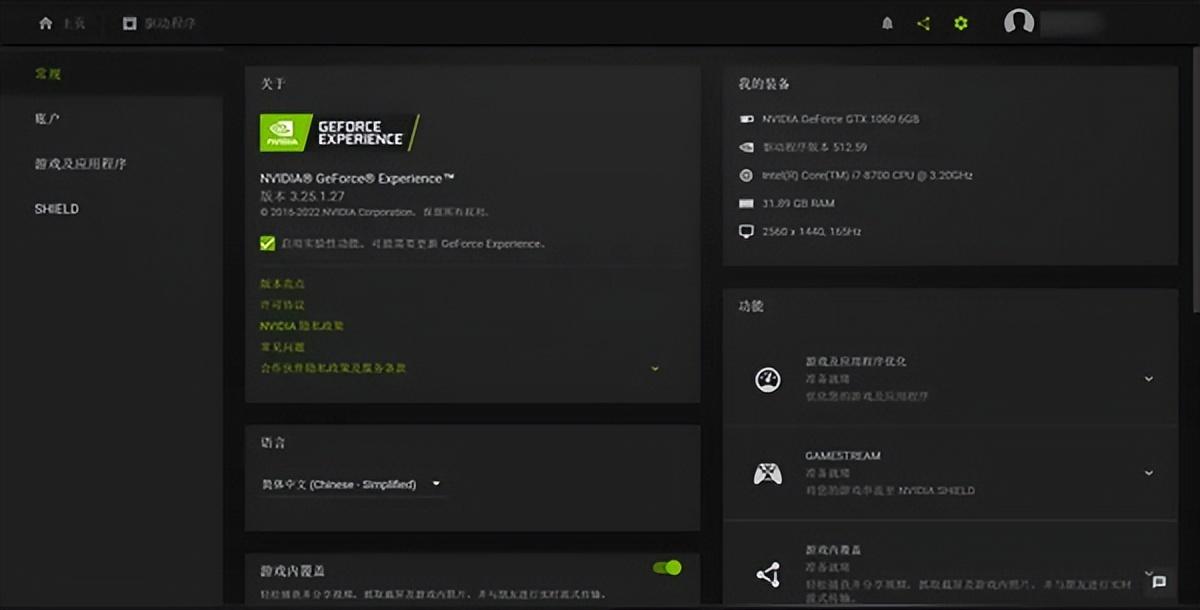Open the language dropdown 简体中文 (Chinese - Simplified)

(x=351, y=484)
